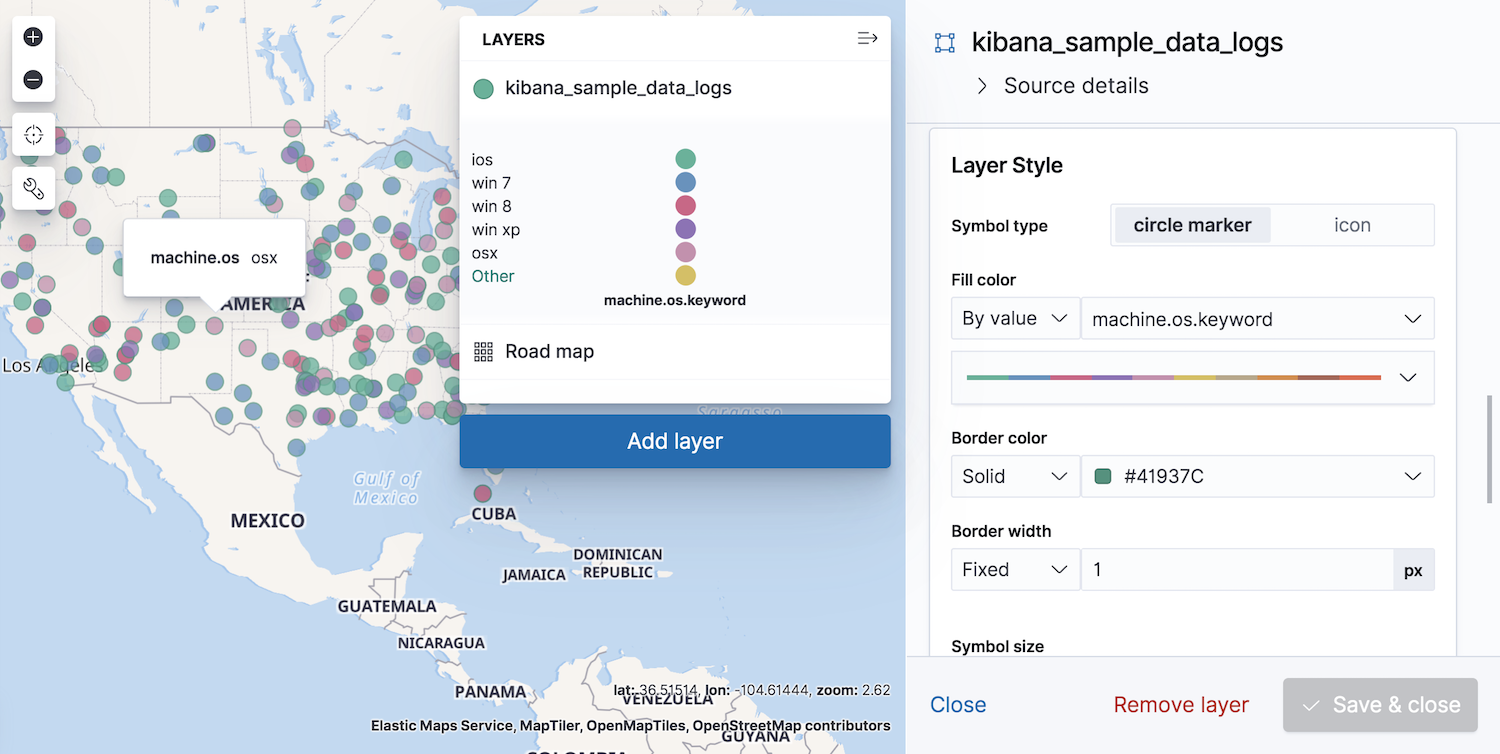Select circle marker symbol type
This screenshot has width=1500, height=754.
click(x=1191, y=225)
